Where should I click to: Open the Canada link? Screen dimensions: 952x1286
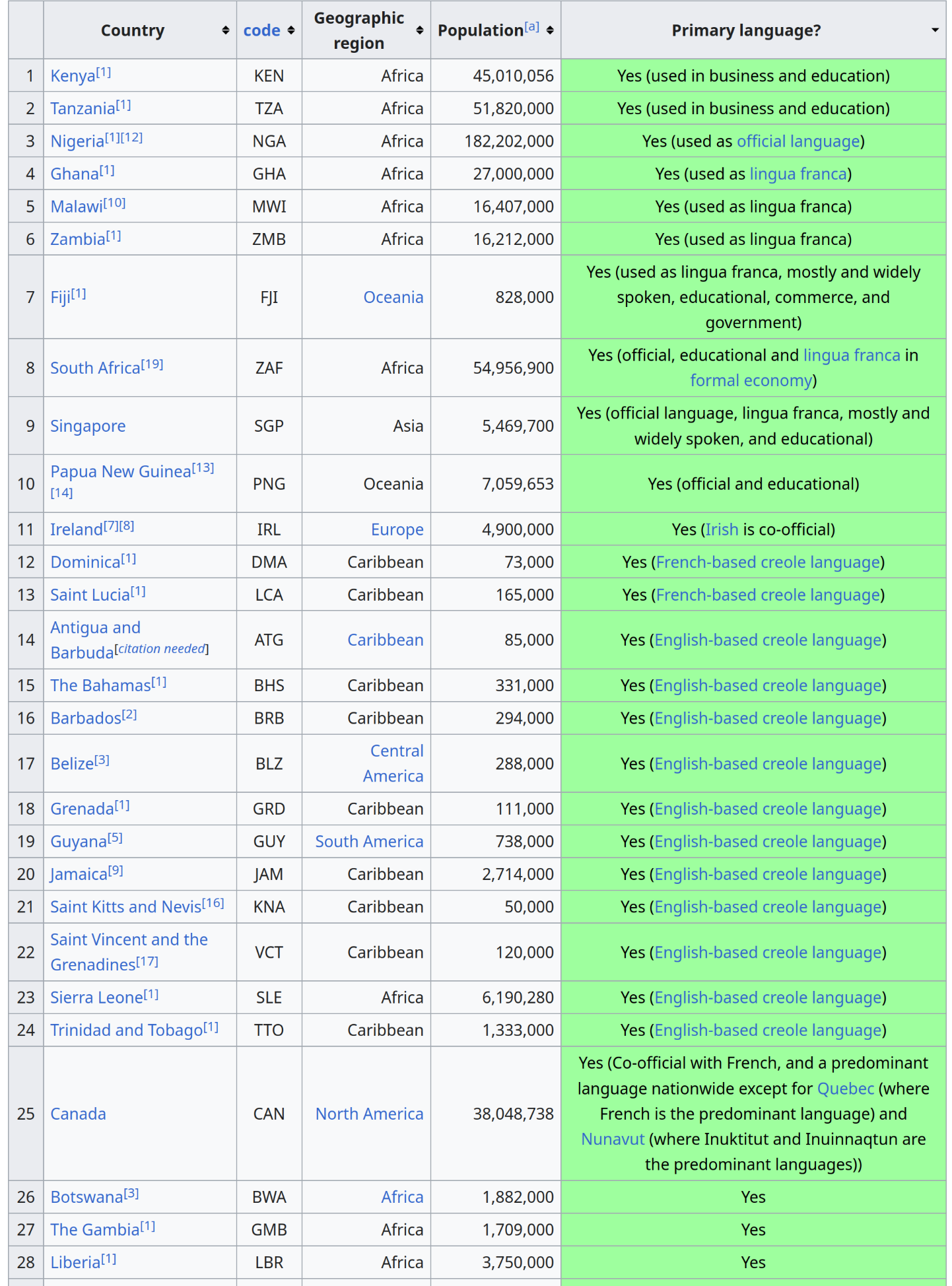tap(78, 1114)
